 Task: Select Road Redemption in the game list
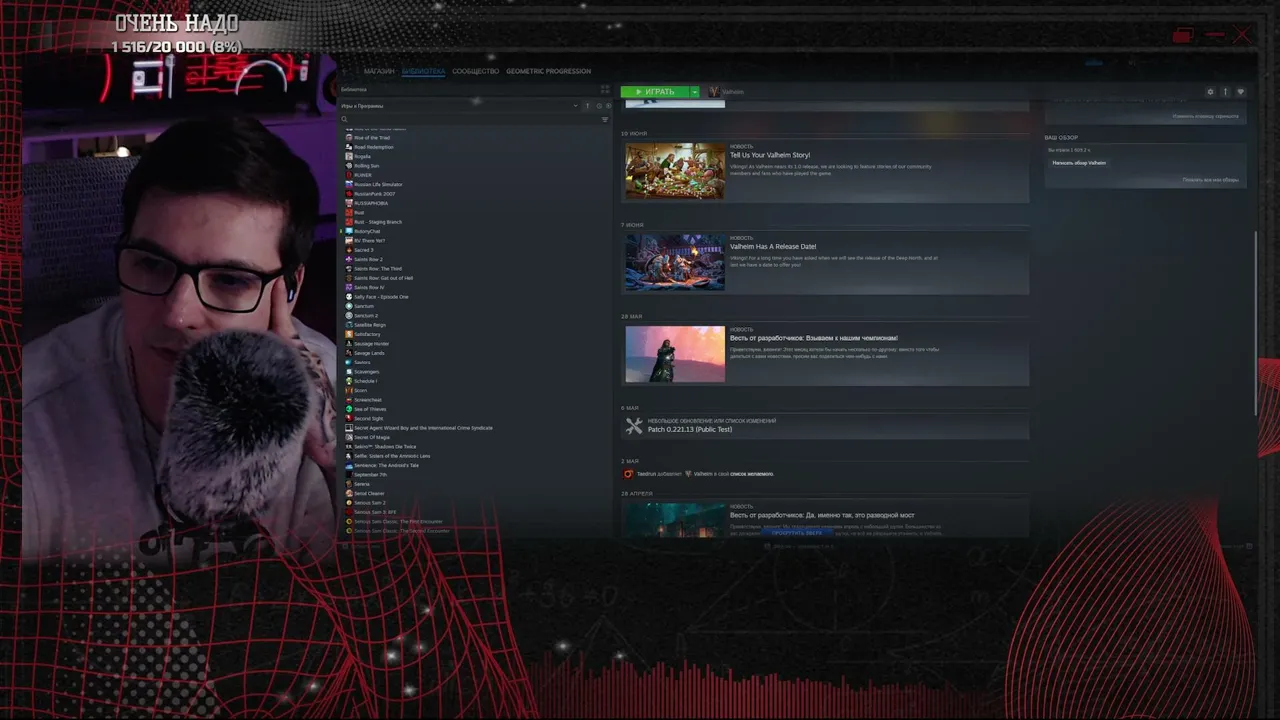(x=374, y=147)
